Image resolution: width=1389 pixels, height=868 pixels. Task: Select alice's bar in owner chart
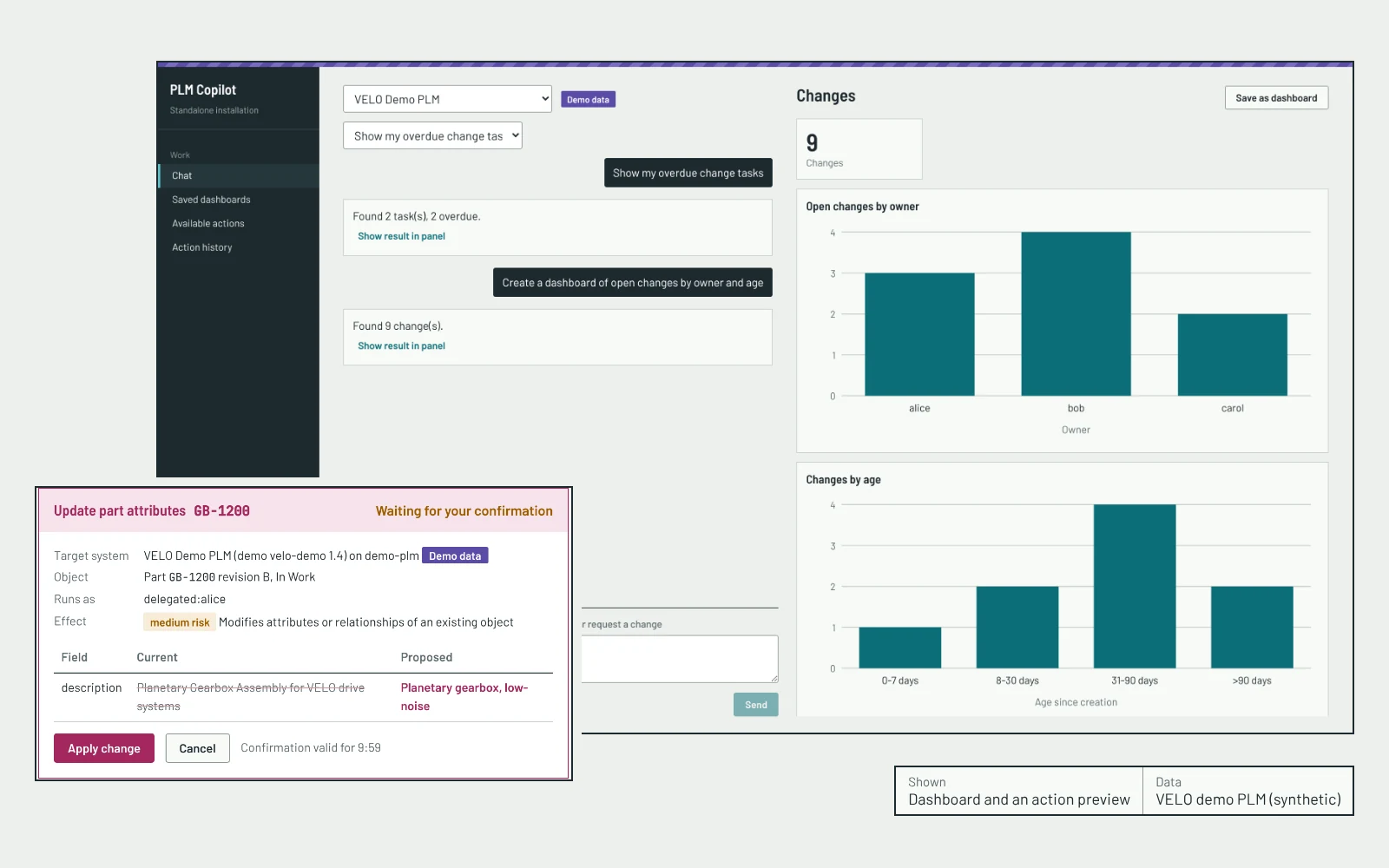click(919, 334)
